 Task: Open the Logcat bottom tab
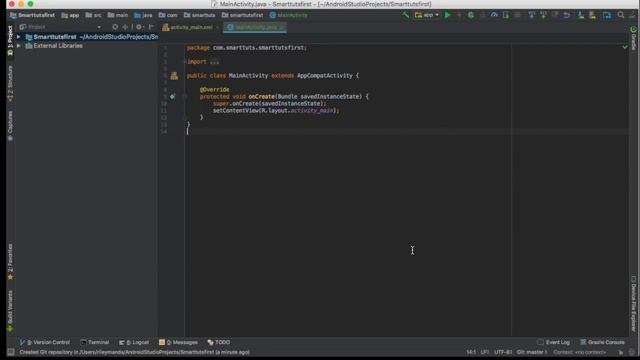134,342
